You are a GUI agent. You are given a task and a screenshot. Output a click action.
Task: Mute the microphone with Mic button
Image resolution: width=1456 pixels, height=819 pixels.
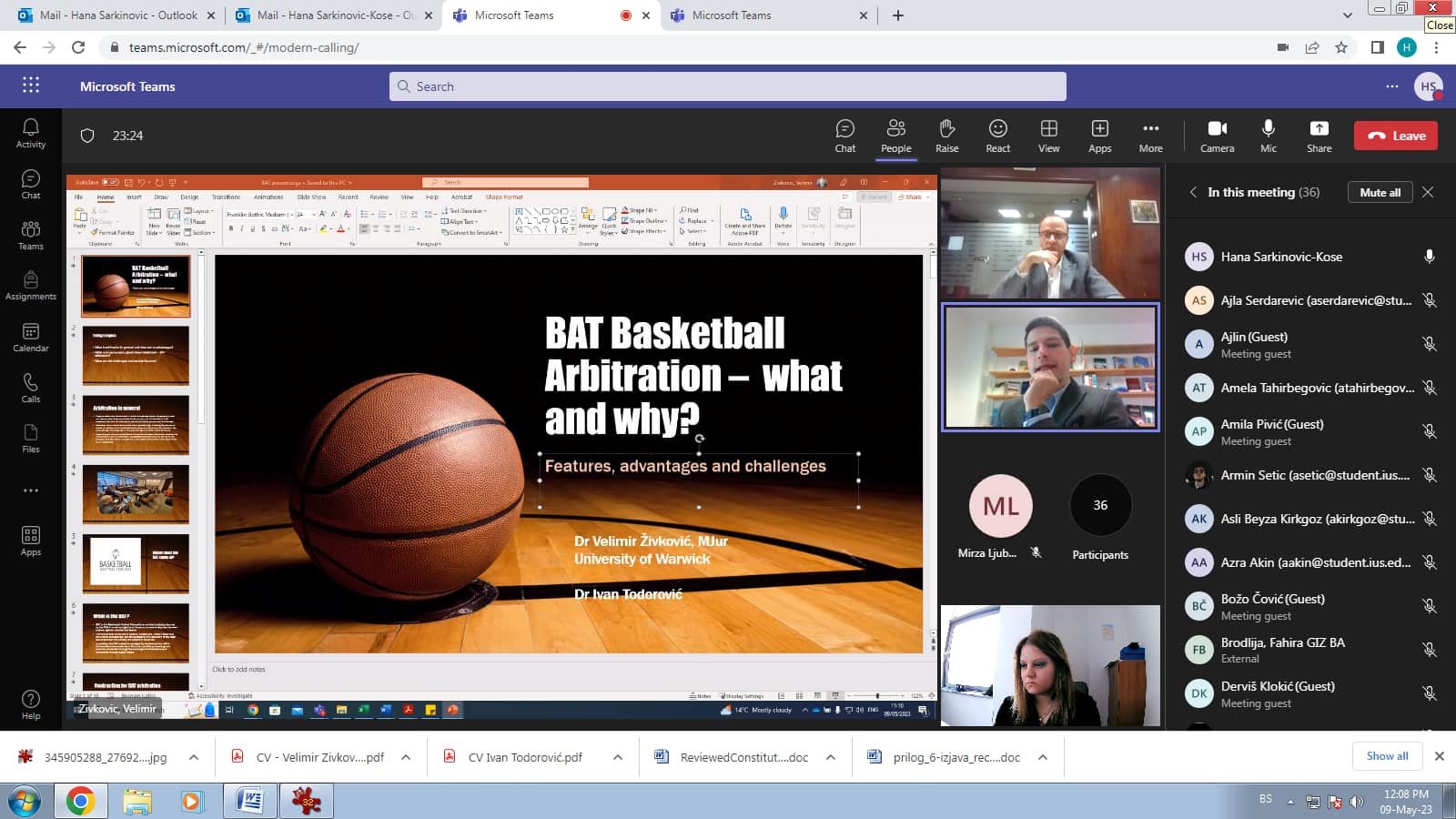point(1268,136)
